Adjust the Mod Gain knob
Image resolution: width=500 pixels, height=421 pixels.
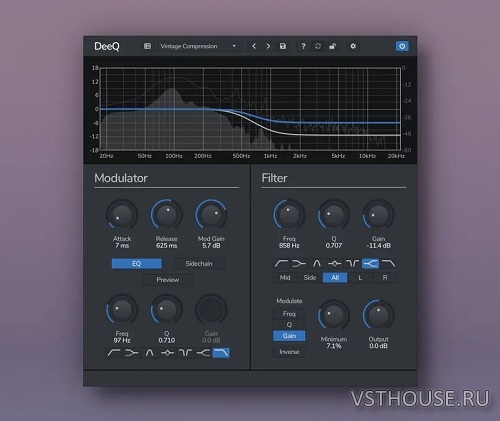(211, 215)
